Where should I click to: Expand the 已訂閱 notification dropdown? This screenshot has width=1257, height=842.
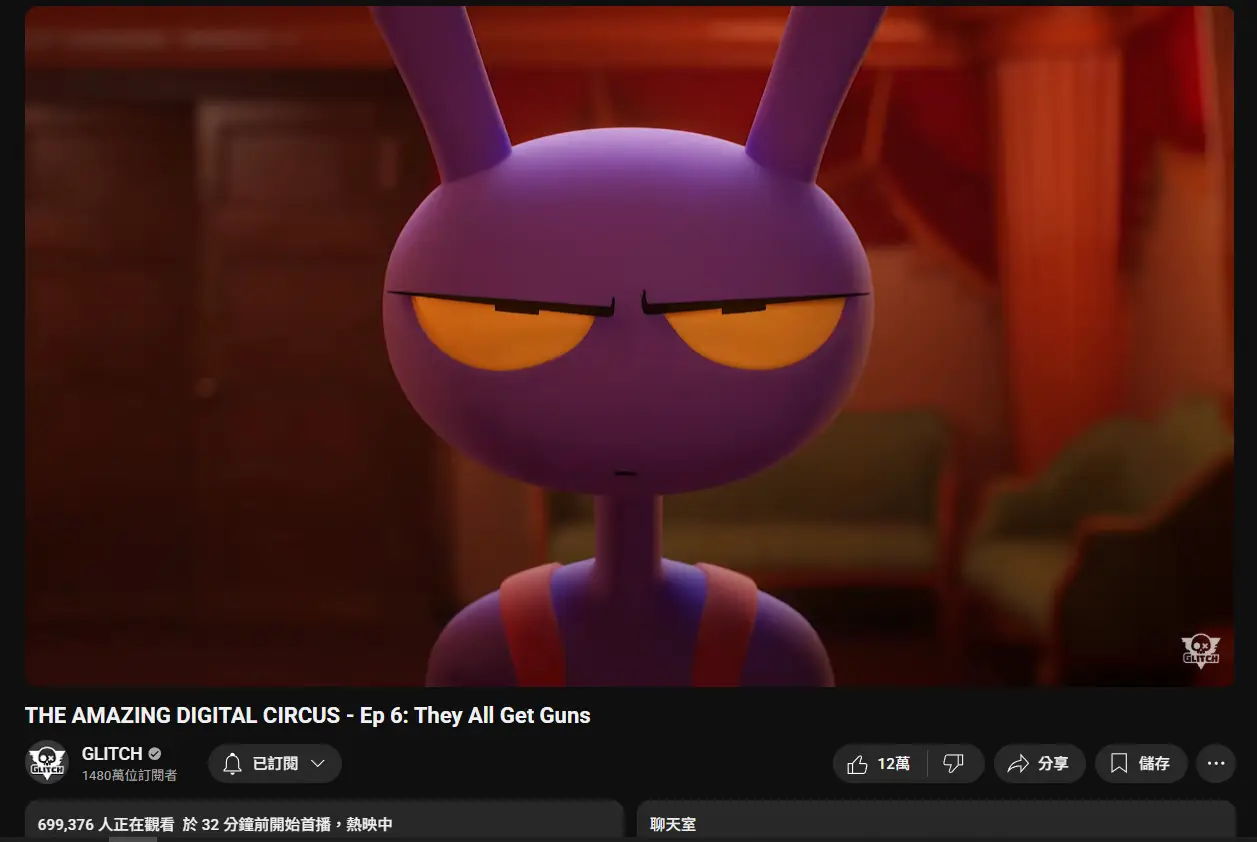(x=275, y=764)
